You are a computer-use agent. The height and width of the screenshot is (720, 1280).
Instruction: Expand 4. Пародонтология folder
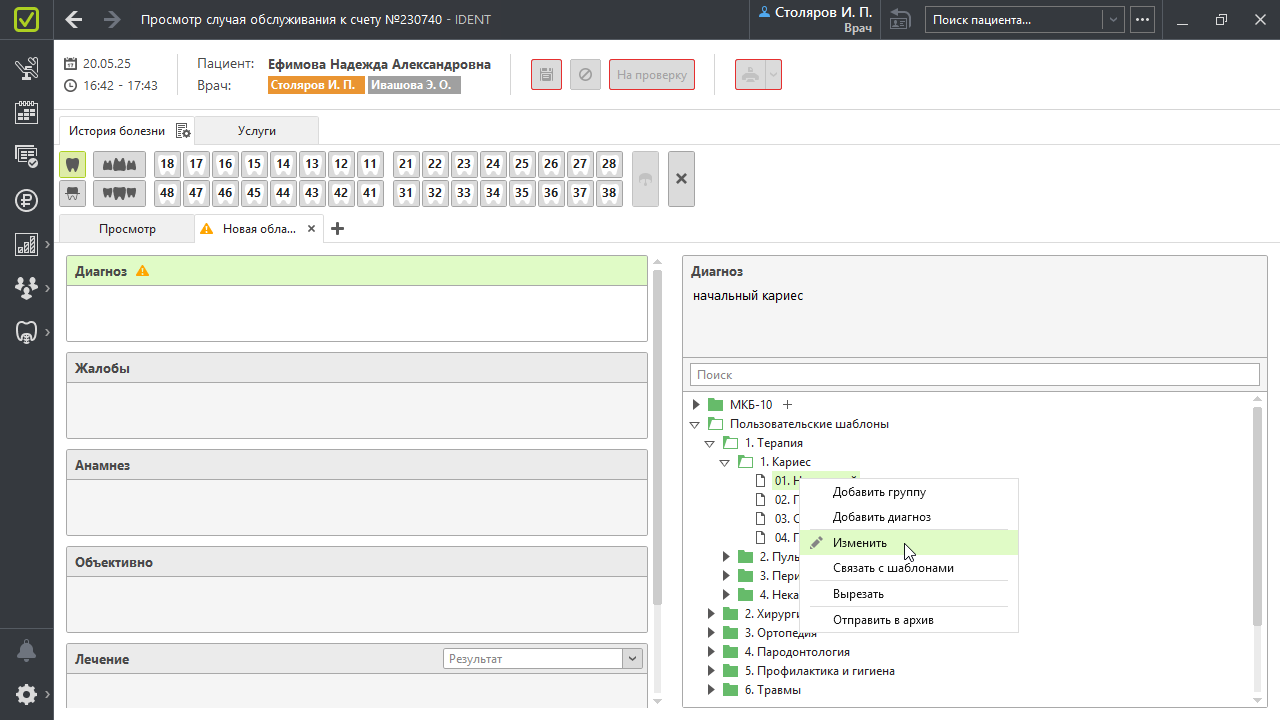pos(711,652)
